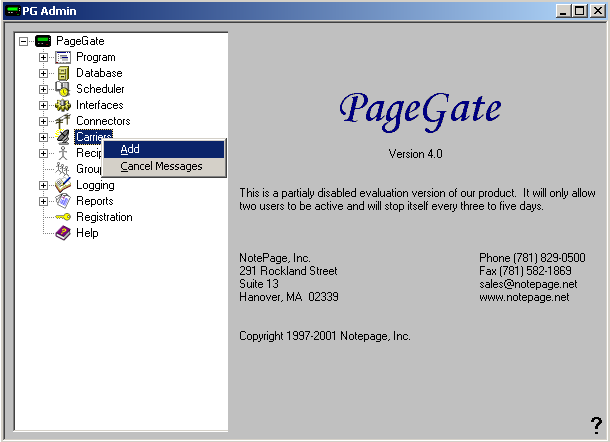This screenshot has width=610, height=442.
Task: Select the Logging tree label
Action: 95,185
